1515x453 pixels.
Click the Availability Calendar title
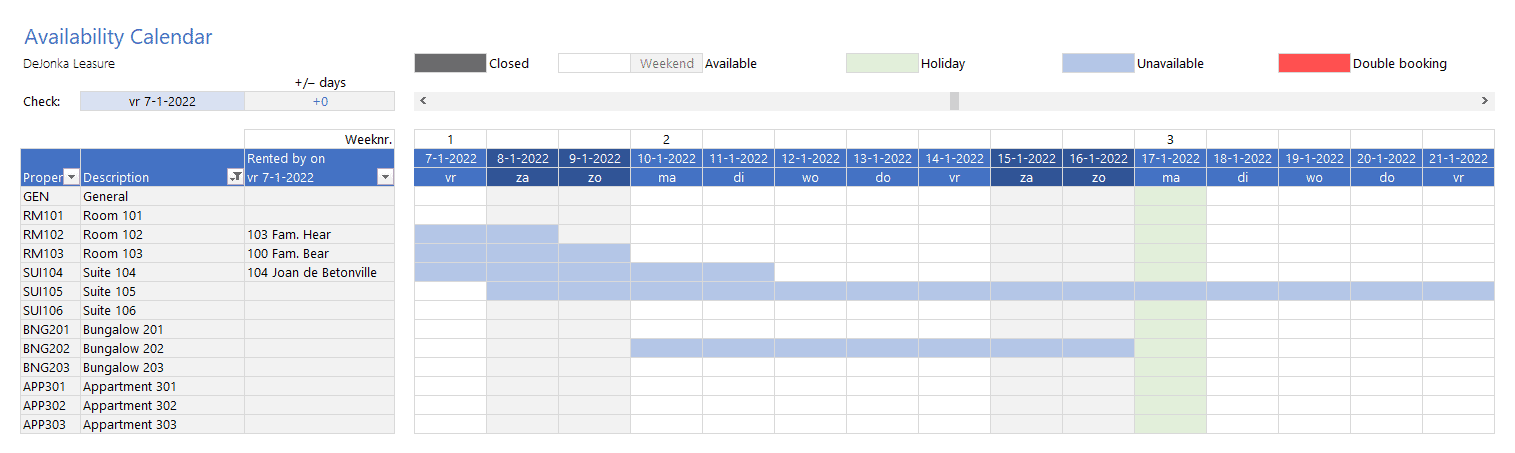(x=118, y=37)
